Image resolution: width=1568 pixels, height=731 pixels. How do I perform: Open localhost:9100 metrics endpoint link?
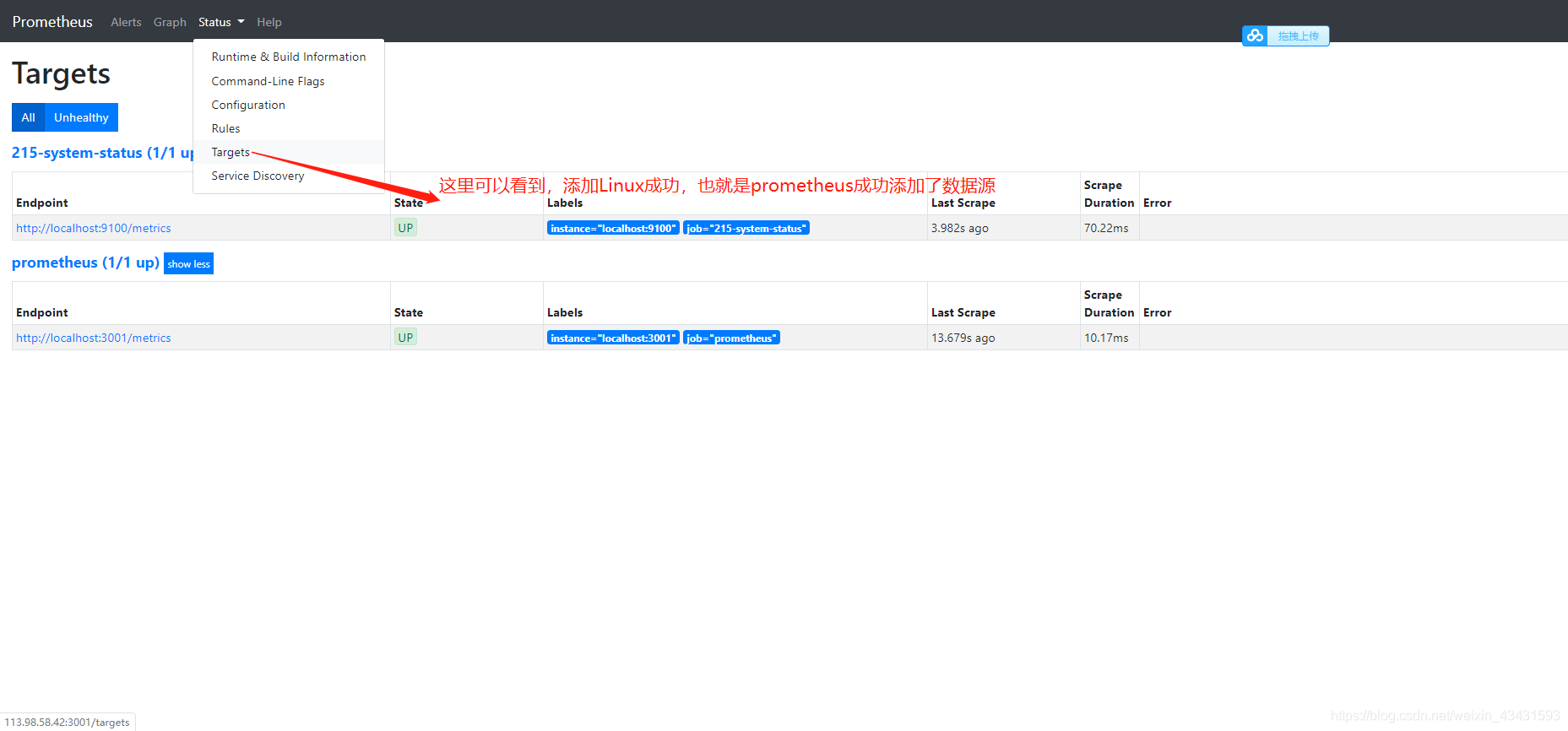point(94,228)
